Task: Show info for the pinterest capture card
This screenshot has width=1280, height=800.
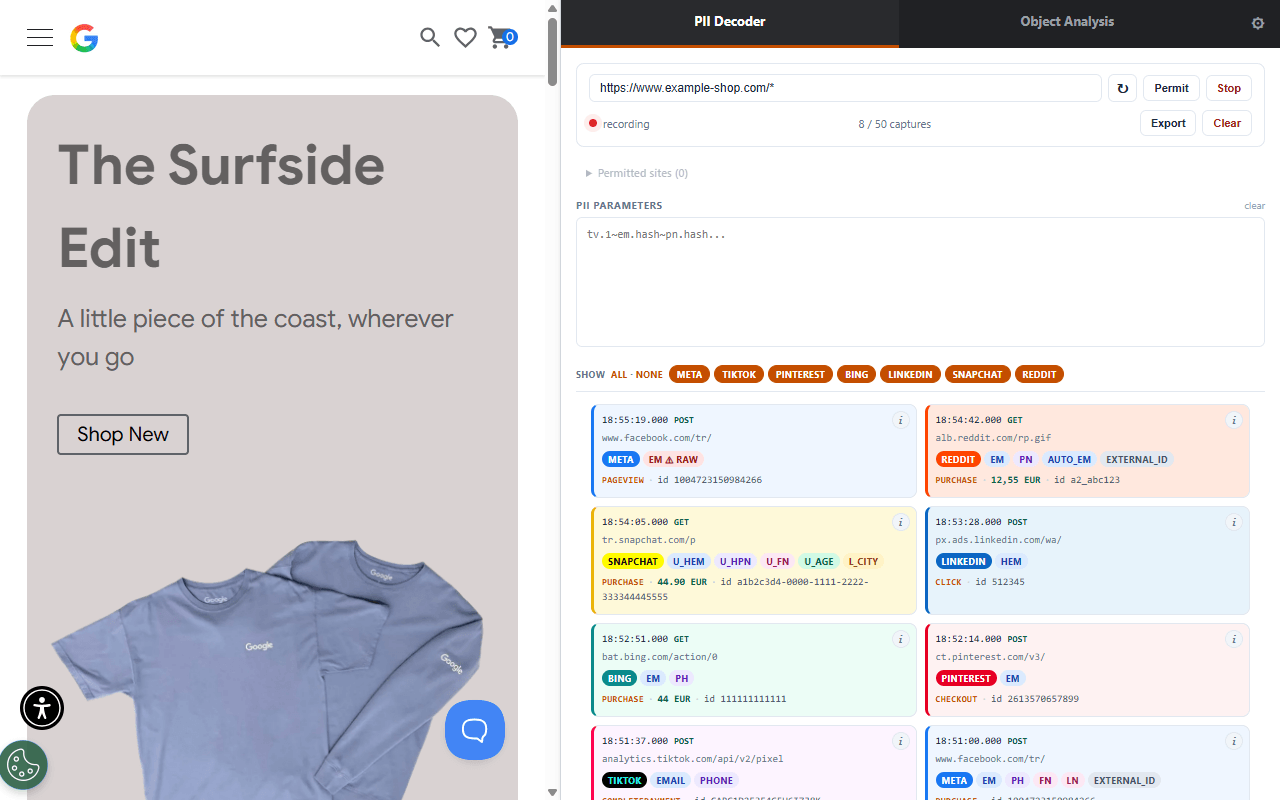Action: point(1234,639)
